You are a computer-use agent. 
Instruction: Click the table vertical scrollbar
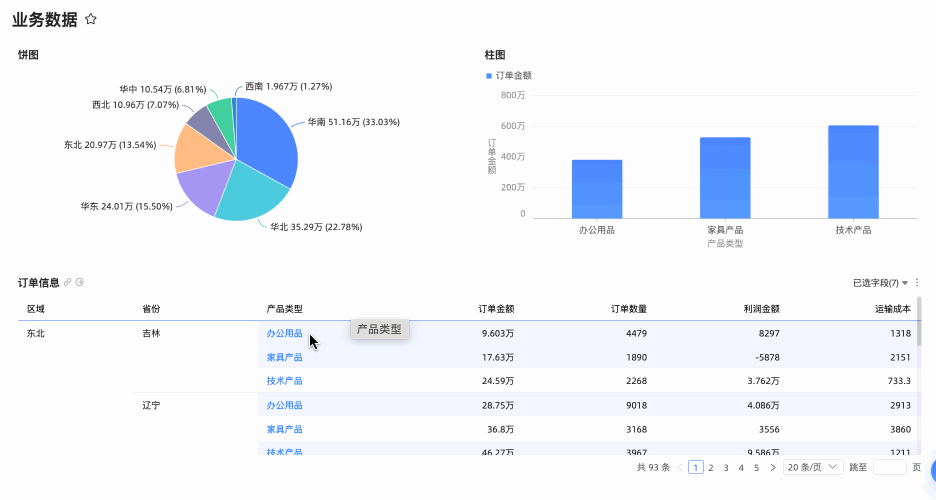[x=919, y=321]
